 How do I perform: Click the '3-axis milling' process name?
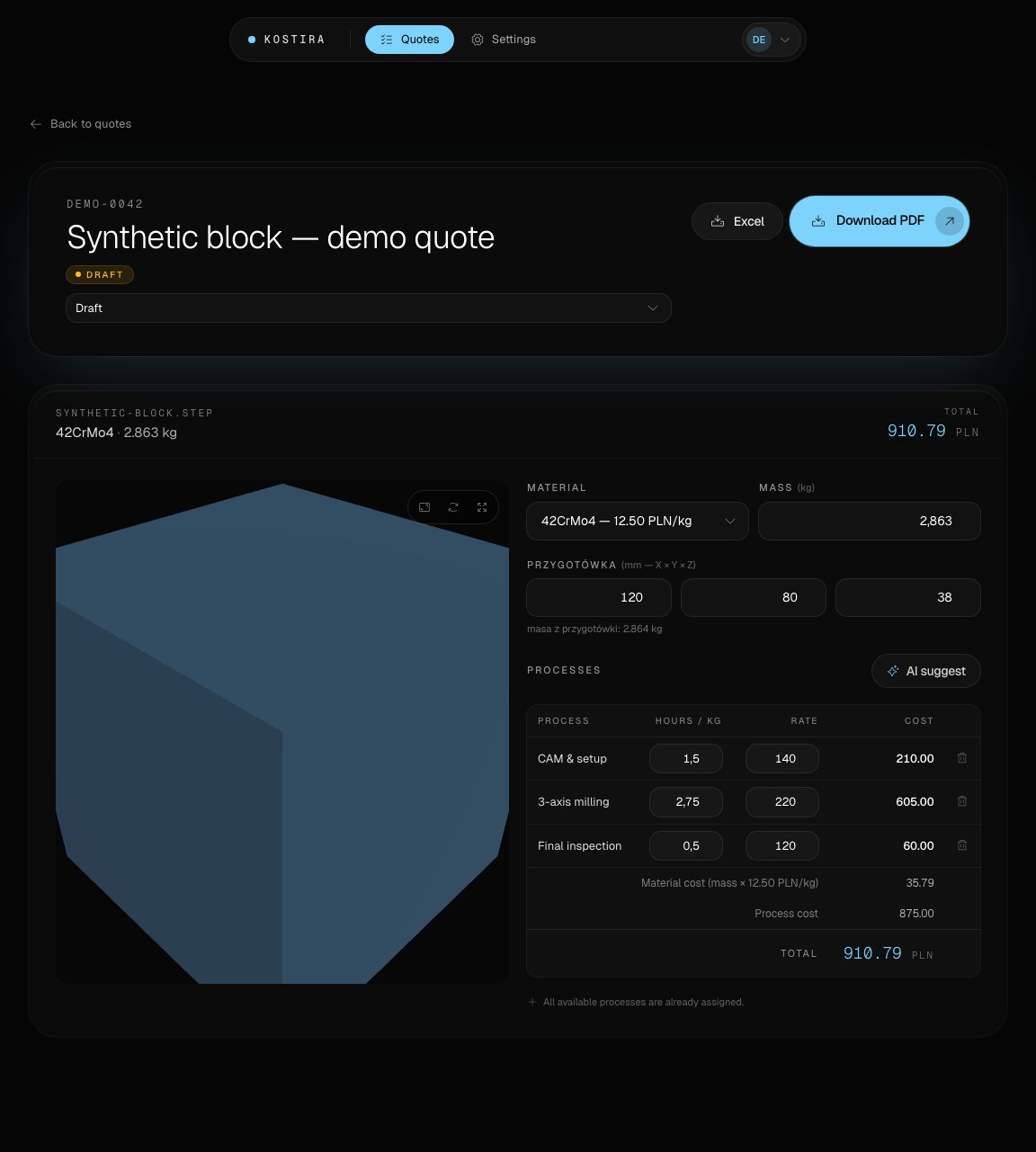point(574,801)
